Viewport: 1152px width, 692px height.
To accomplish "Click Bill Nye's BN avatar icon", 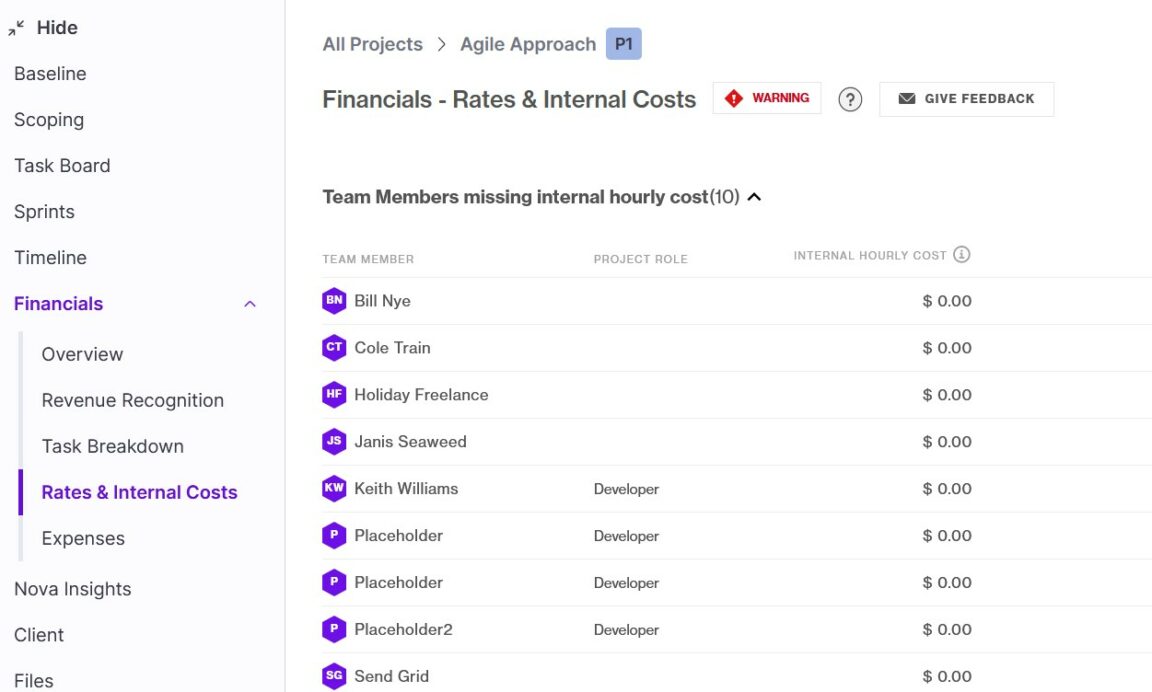I will click(x=334, y=300).
